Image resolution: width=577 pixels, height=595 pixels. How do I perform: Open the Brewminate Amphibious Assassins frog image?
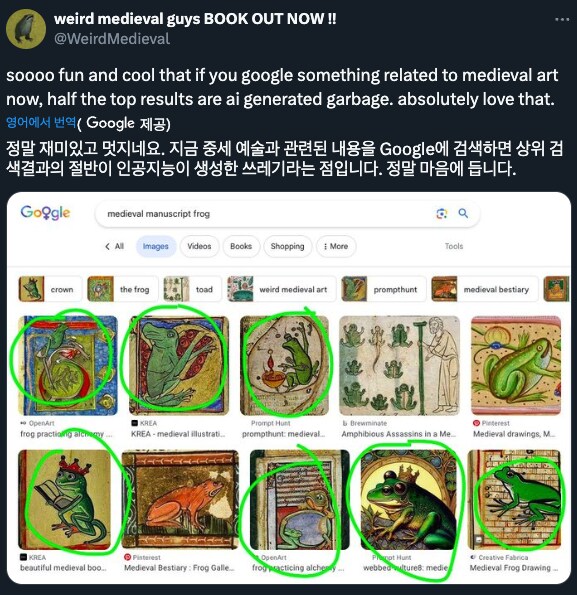[399, 365]
